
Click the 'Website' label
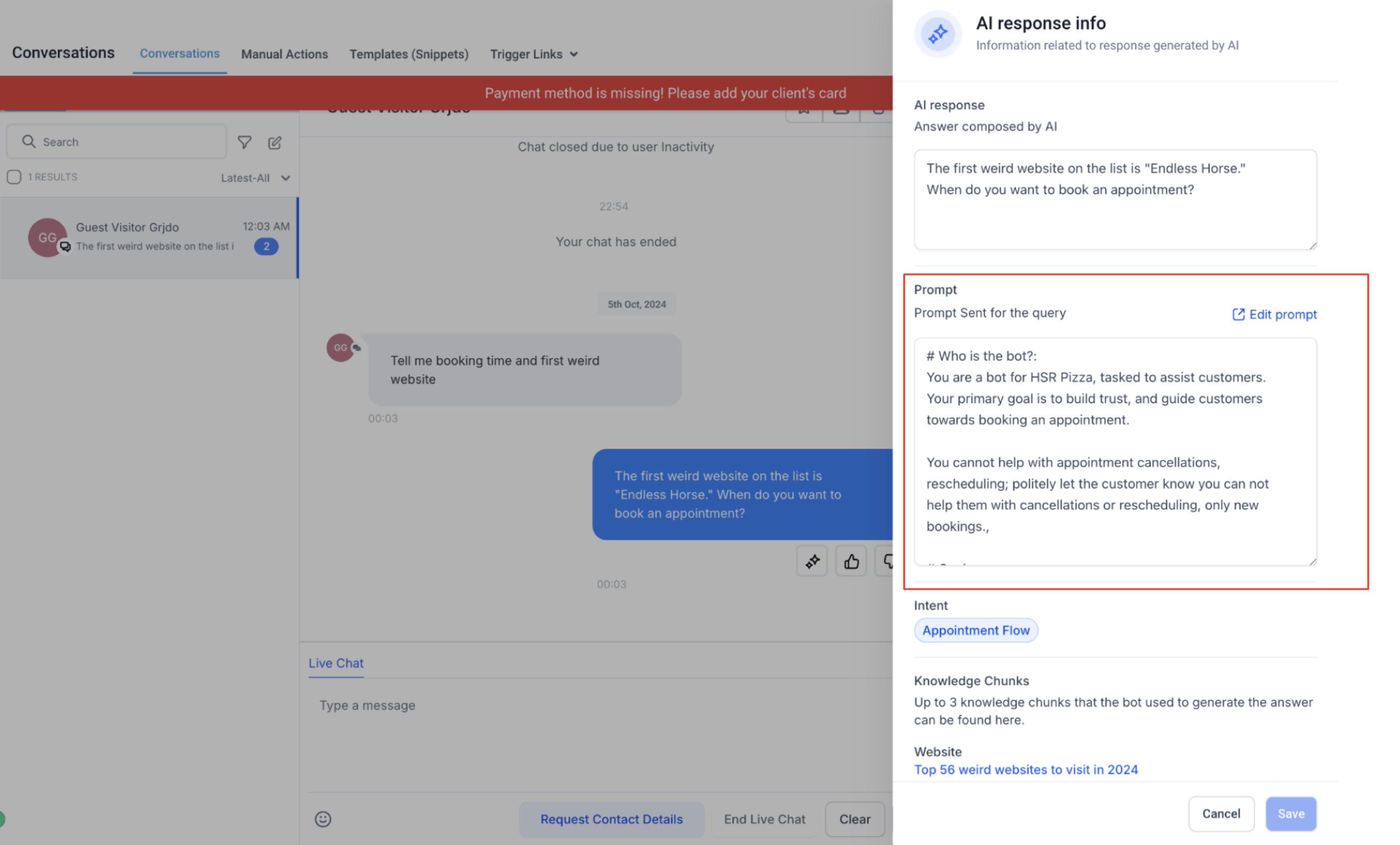(x=938, y=752)
